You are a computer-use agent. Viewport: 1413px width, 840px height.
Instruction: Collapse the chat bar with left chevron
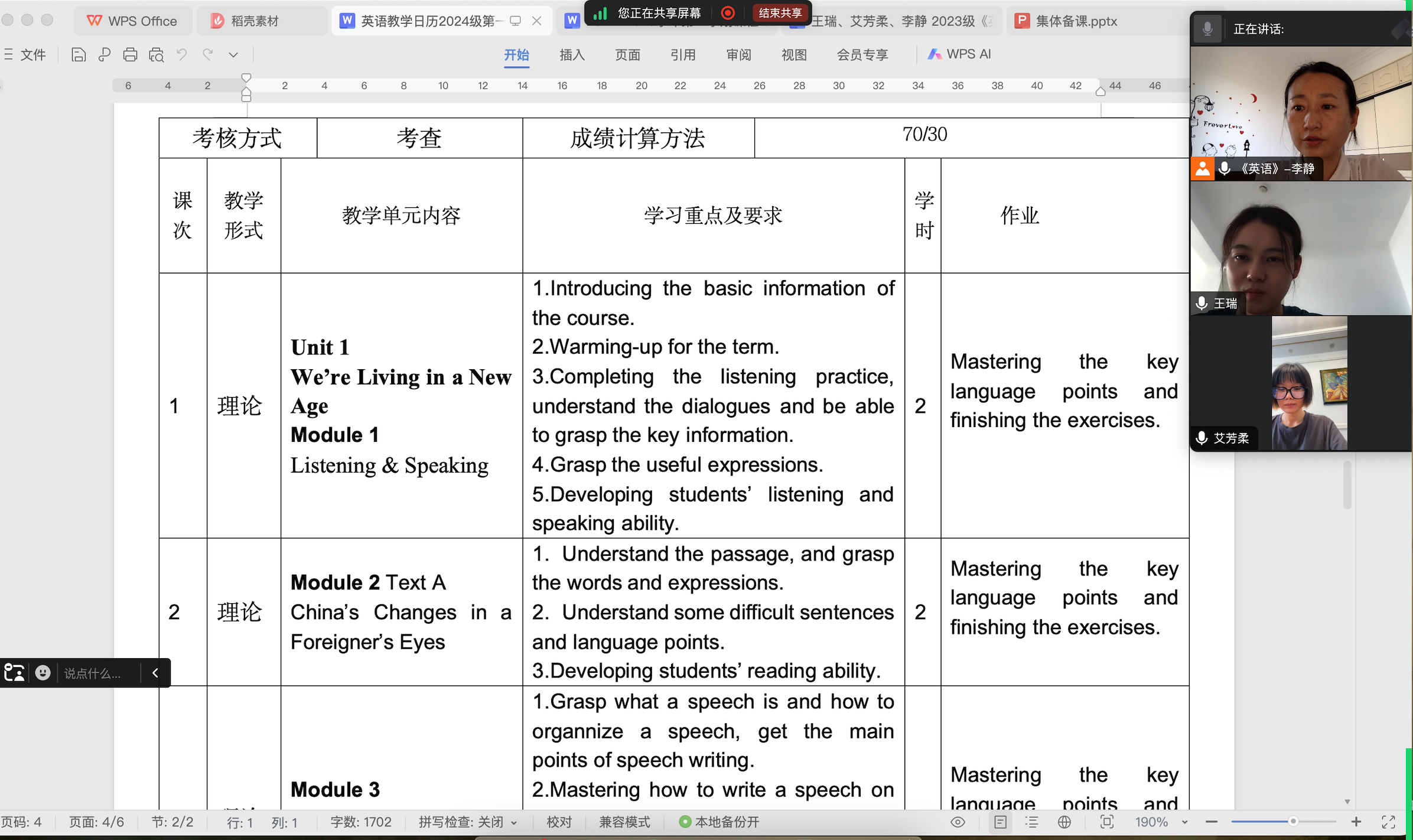(x=155, y=673)
